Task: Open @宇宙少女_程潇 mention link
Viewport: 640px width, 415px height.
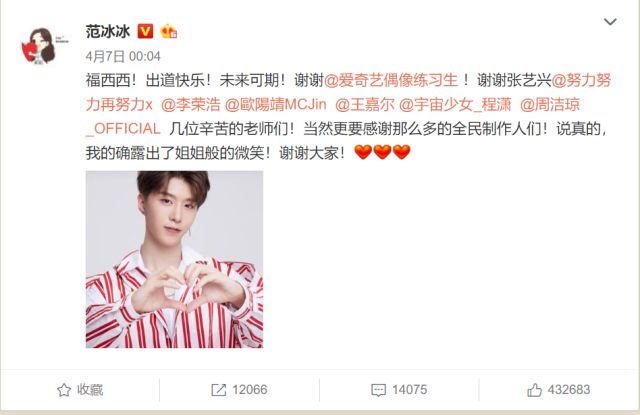Action: [455, 105]
